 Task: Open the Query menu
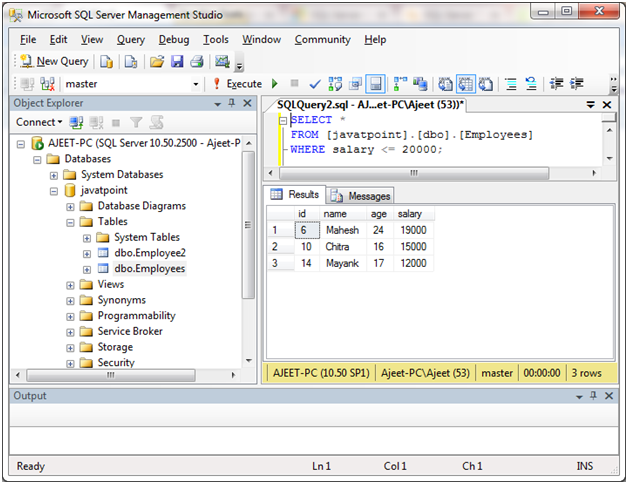(x=131, y=40)
